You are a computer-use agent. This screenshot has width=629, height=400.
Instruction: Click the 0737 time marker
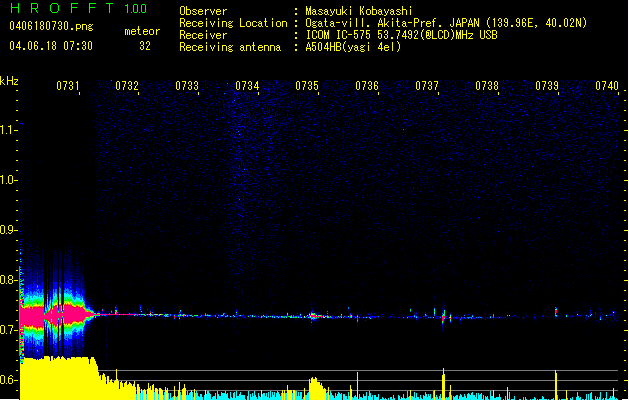(x=427, y=86)
